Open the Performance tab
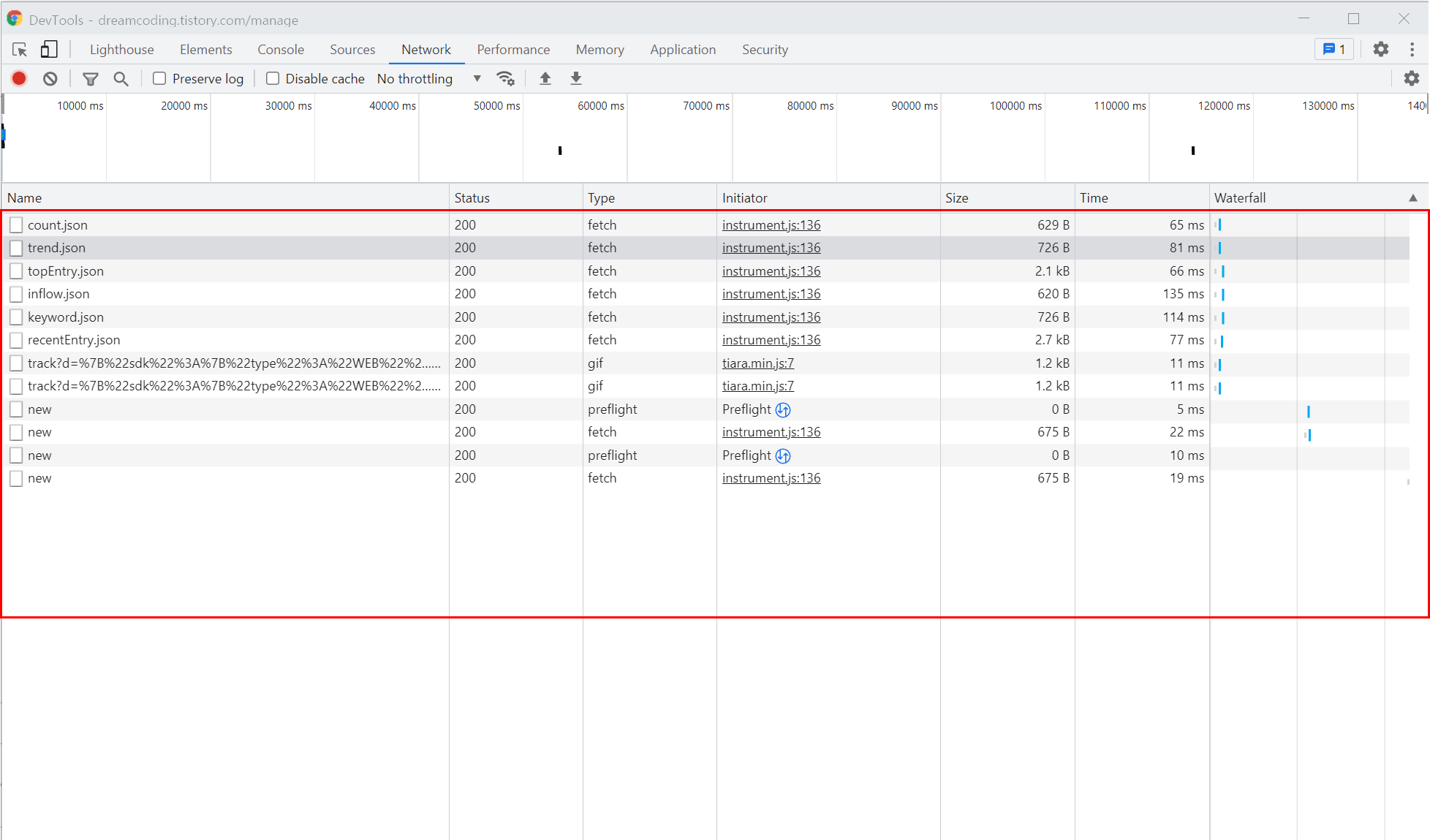The width and height of the screenshot is (1430, 840). 513,50
